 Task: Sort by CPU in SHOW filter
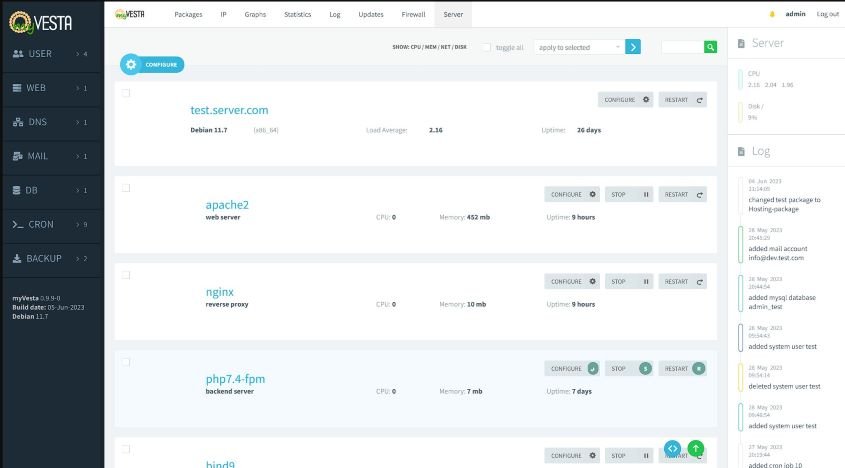(415, 47)
